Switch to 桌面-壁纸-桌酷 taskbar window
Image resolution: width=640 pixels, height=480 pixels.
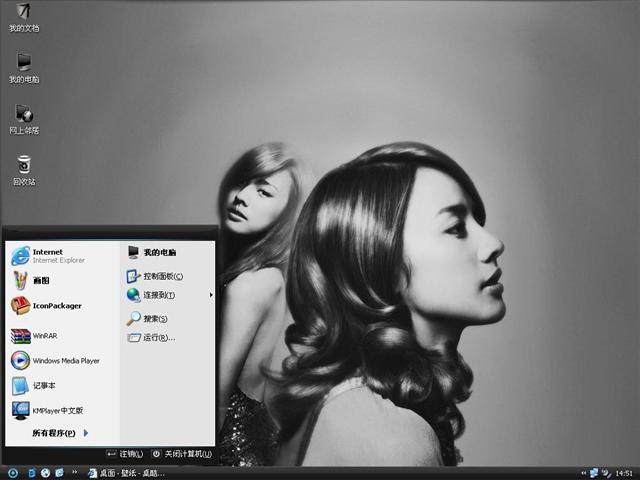click(127, 473)
